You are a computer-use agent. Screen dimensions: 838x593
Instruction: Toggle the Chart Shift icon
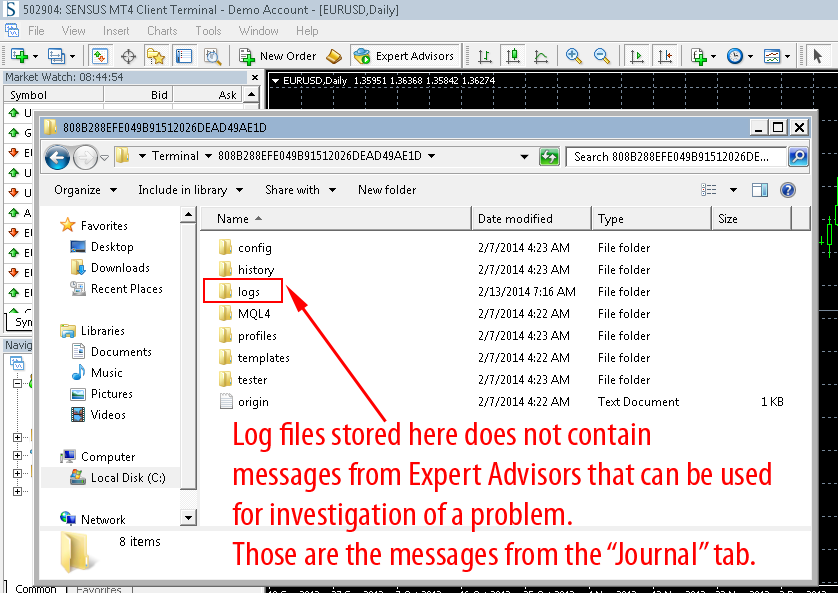pos(665,56)
